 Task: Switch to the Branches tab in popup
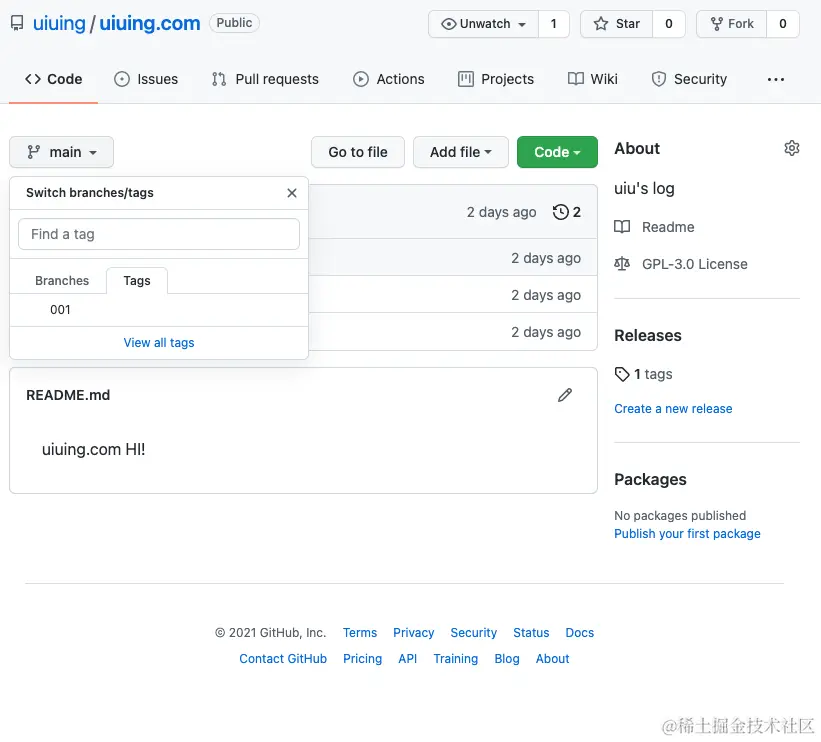click(62, 281)
